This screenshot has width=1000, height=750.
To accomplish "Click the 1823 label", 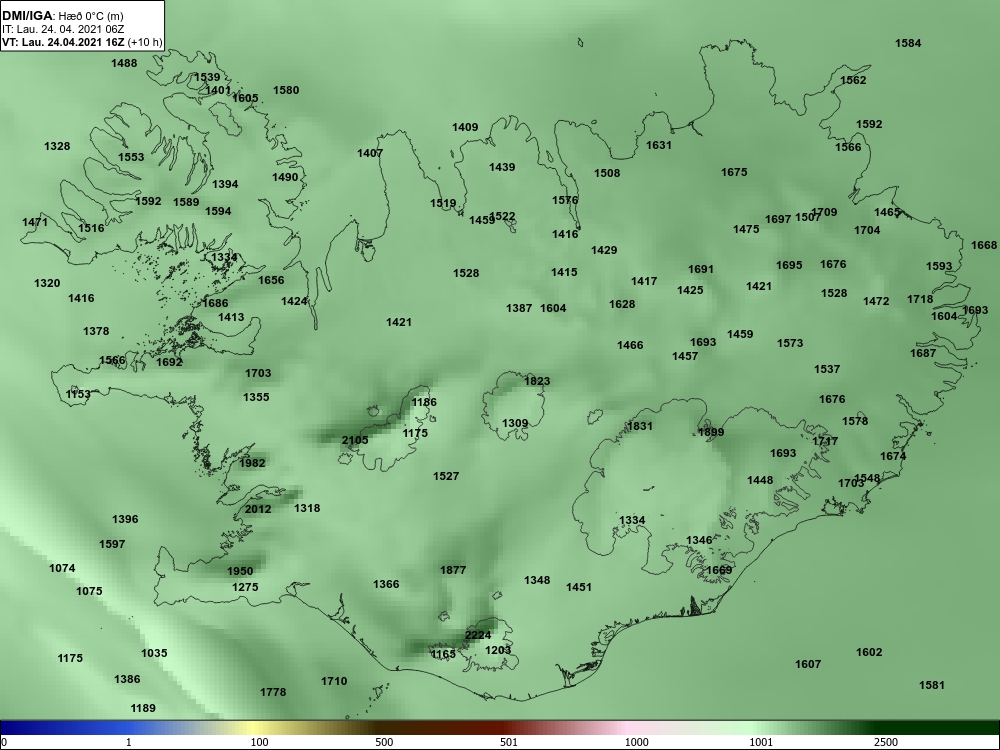I will [x=537, y=381].
